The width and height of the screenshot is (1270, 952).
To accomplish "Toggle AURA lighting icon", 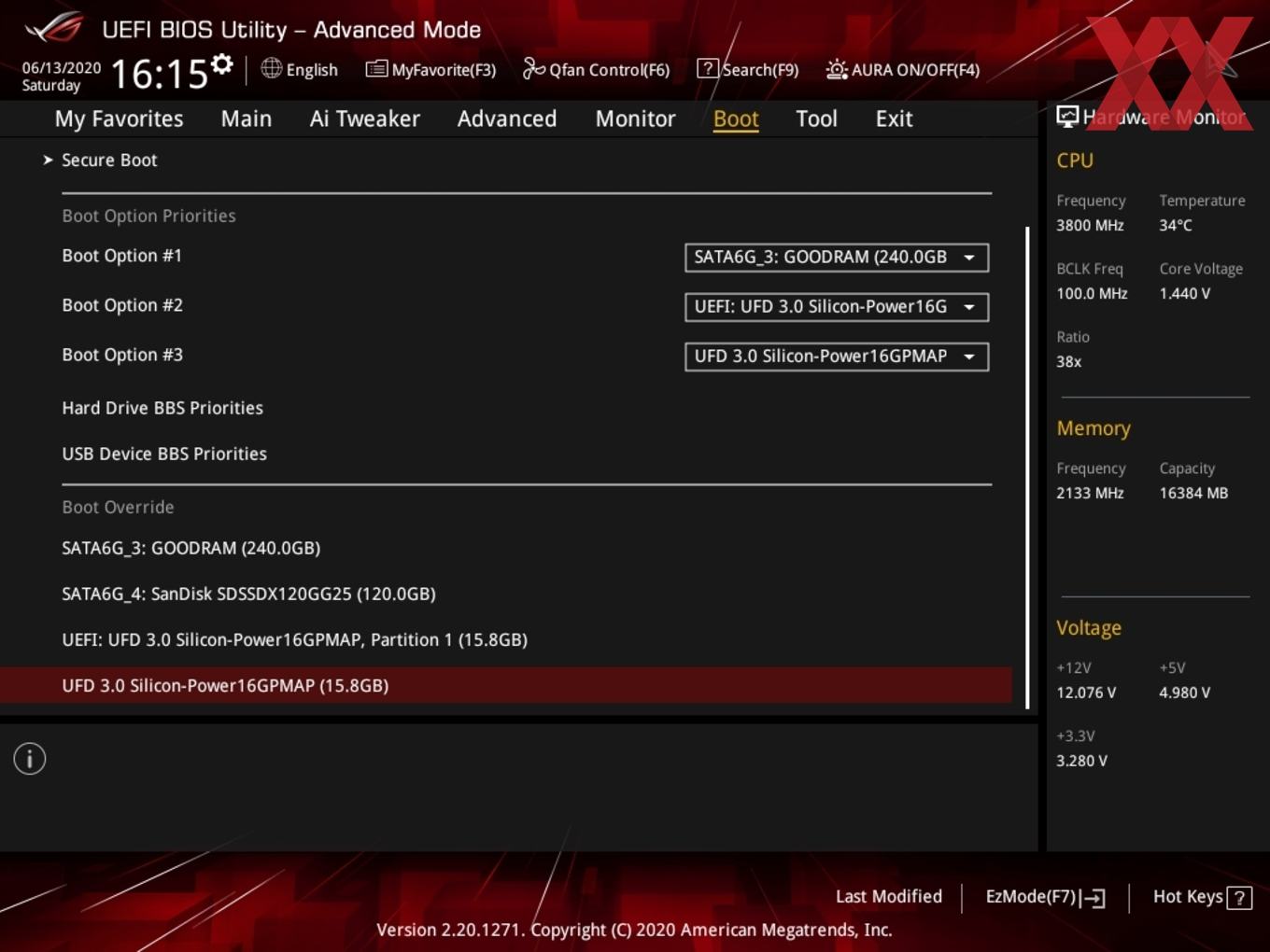I will (837, 69).
